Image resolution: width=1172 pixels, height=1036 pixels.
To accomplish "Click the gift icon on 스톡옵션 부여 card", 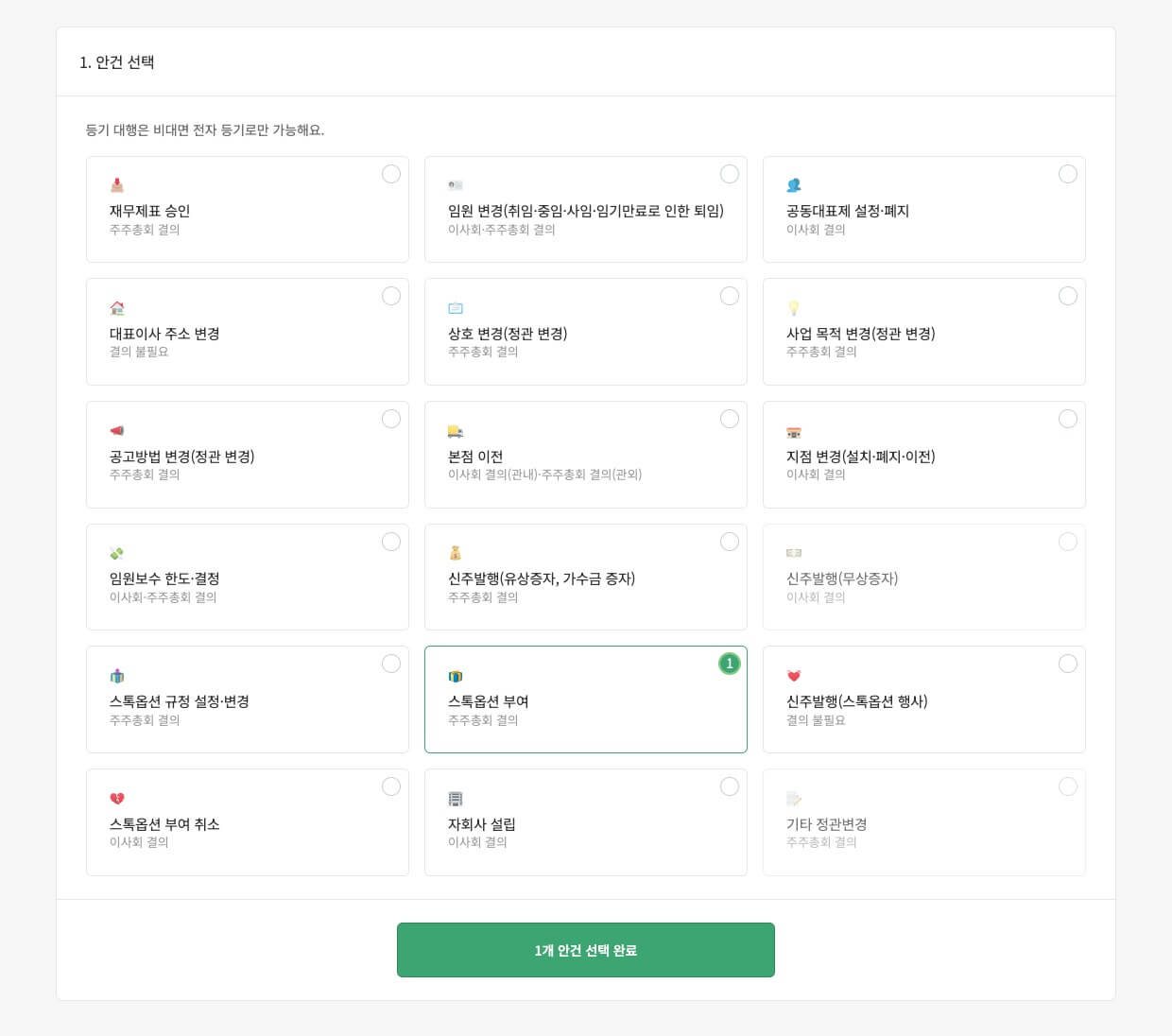I will [x=456, y=675].
